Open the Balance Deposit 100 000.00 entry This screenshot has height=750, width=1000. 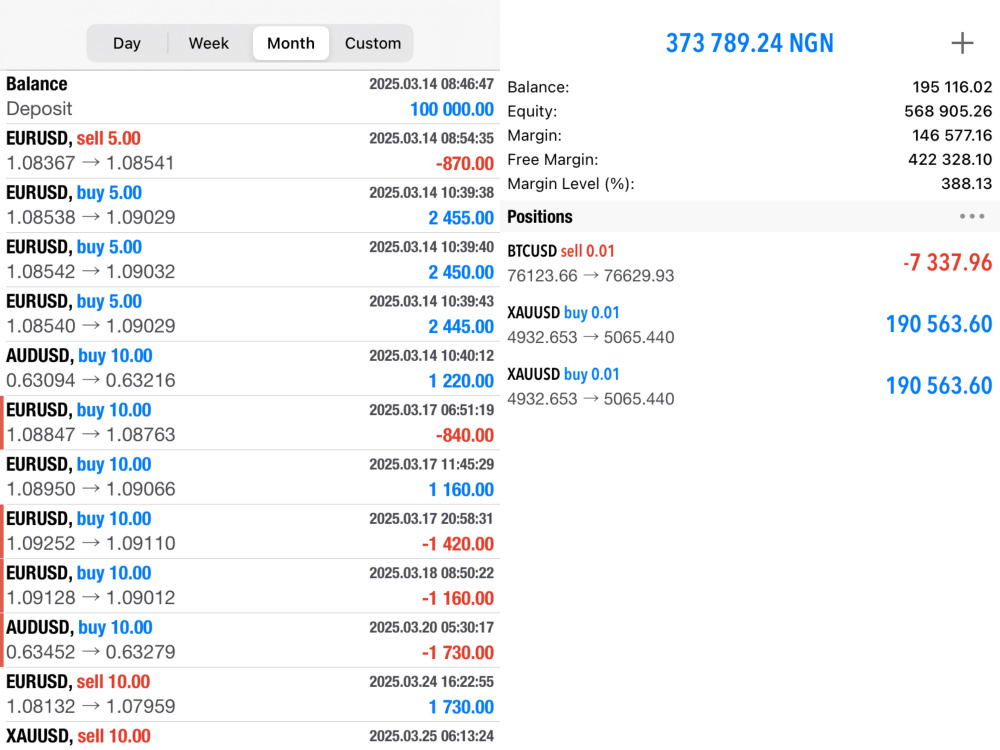(250, 97)
